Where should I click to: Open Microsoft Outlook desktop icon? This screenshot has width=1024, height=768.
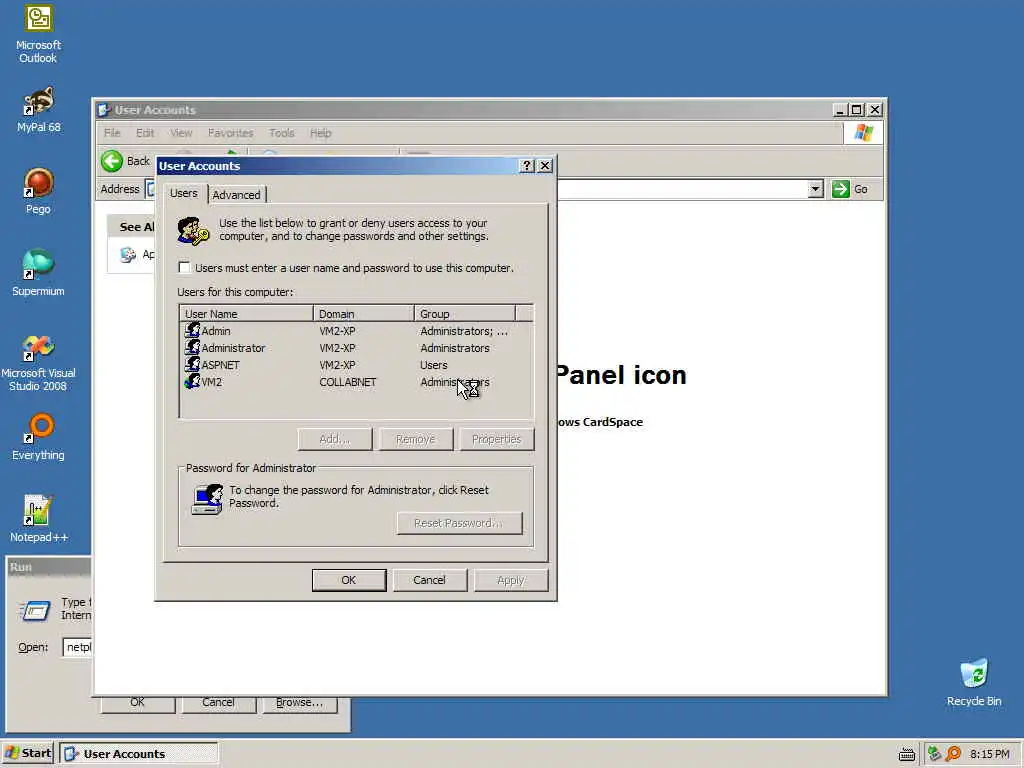point(38,34)
